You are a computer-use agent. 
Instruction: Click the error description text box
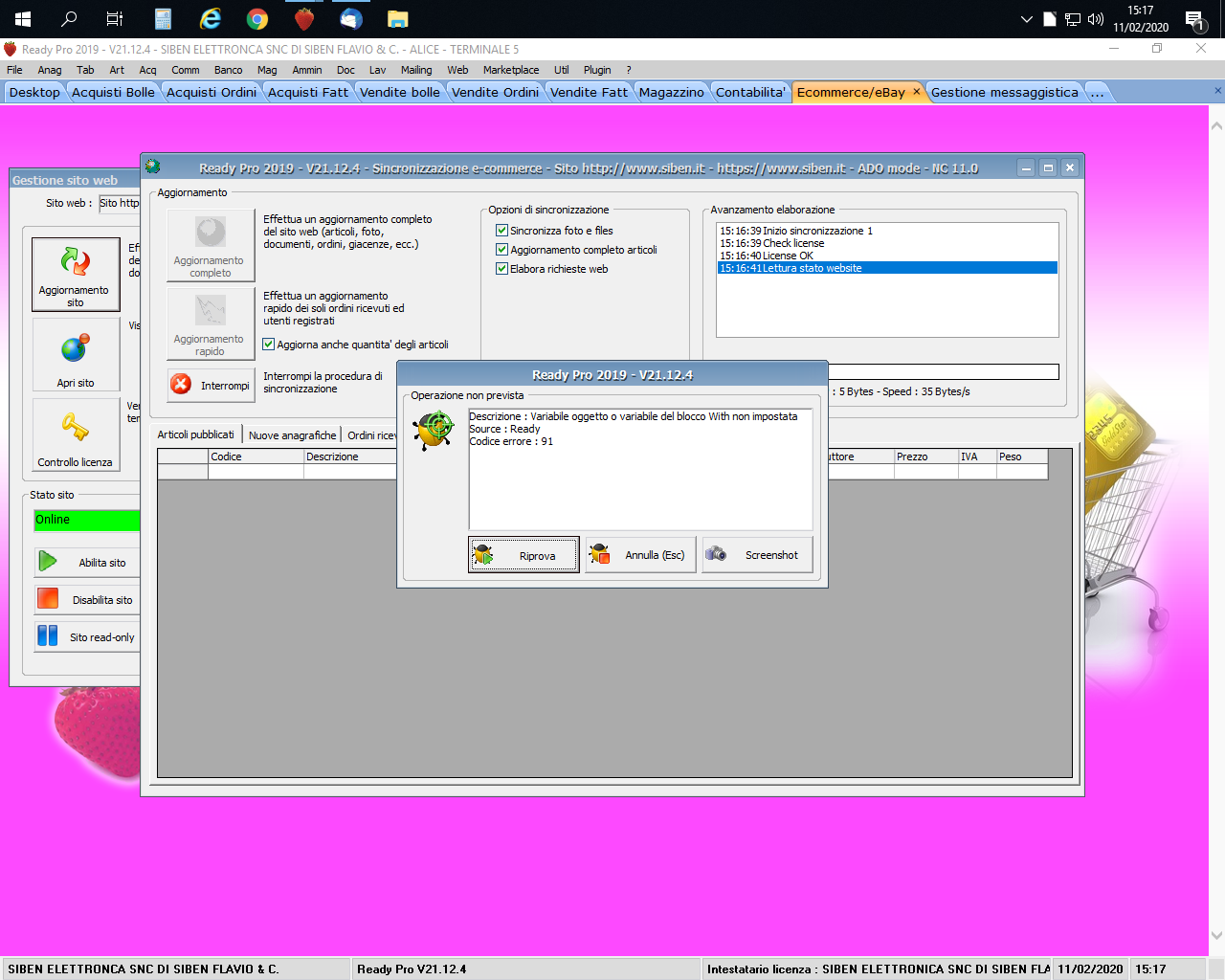(x=640, y=469)
